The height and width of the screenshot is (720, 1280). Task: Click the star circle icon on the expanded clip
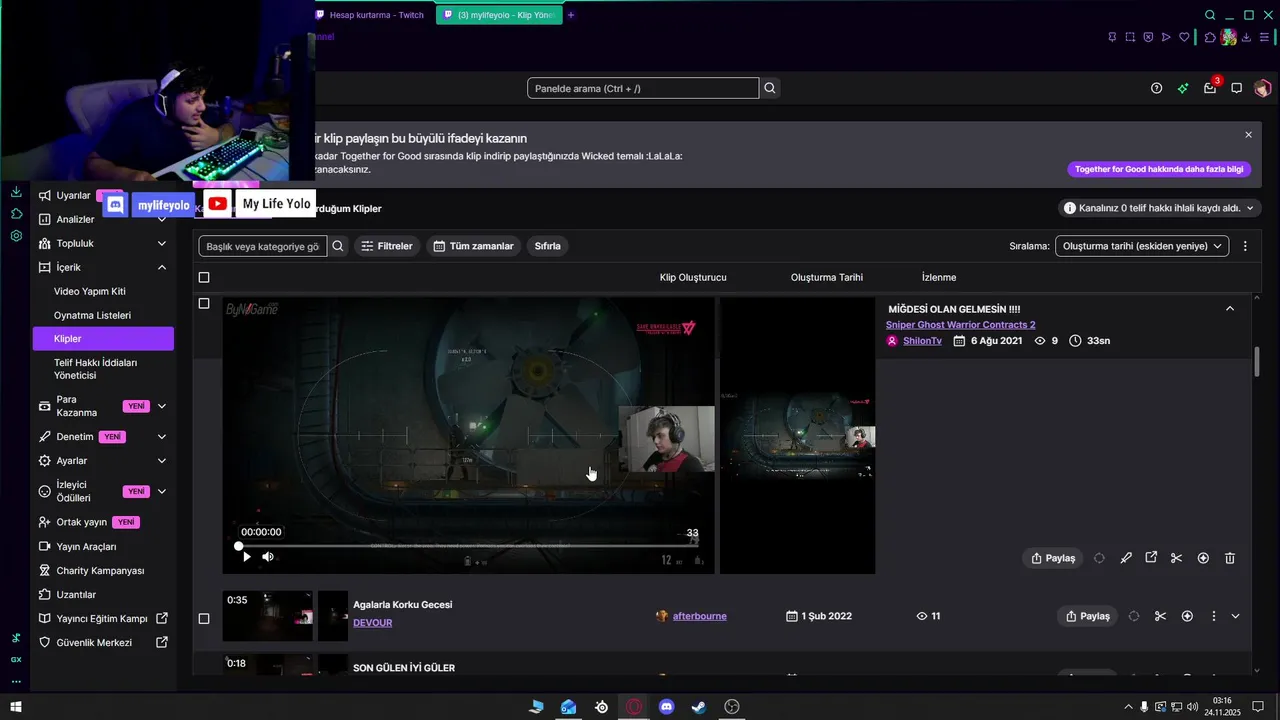(x=1203, y=558)
